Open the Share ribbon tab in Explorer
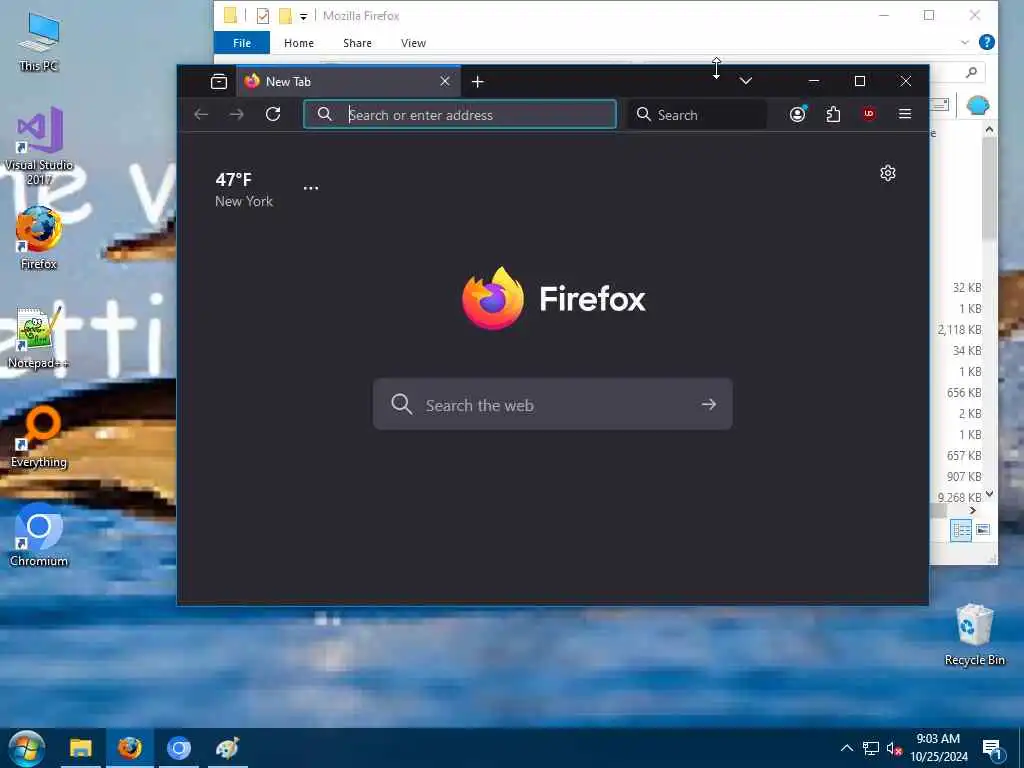 pyautogui.click(x=357, y=43)
